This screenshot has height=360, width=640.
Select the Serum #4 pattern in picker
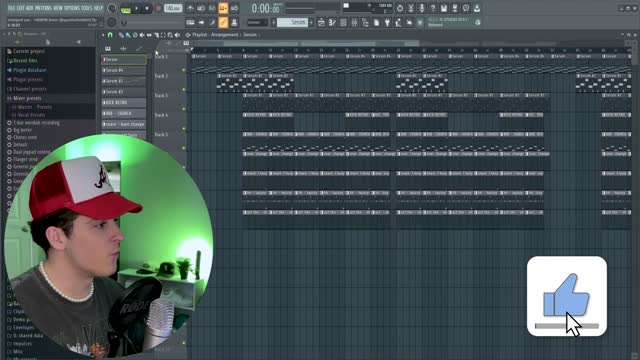click(x=124, y=70)
